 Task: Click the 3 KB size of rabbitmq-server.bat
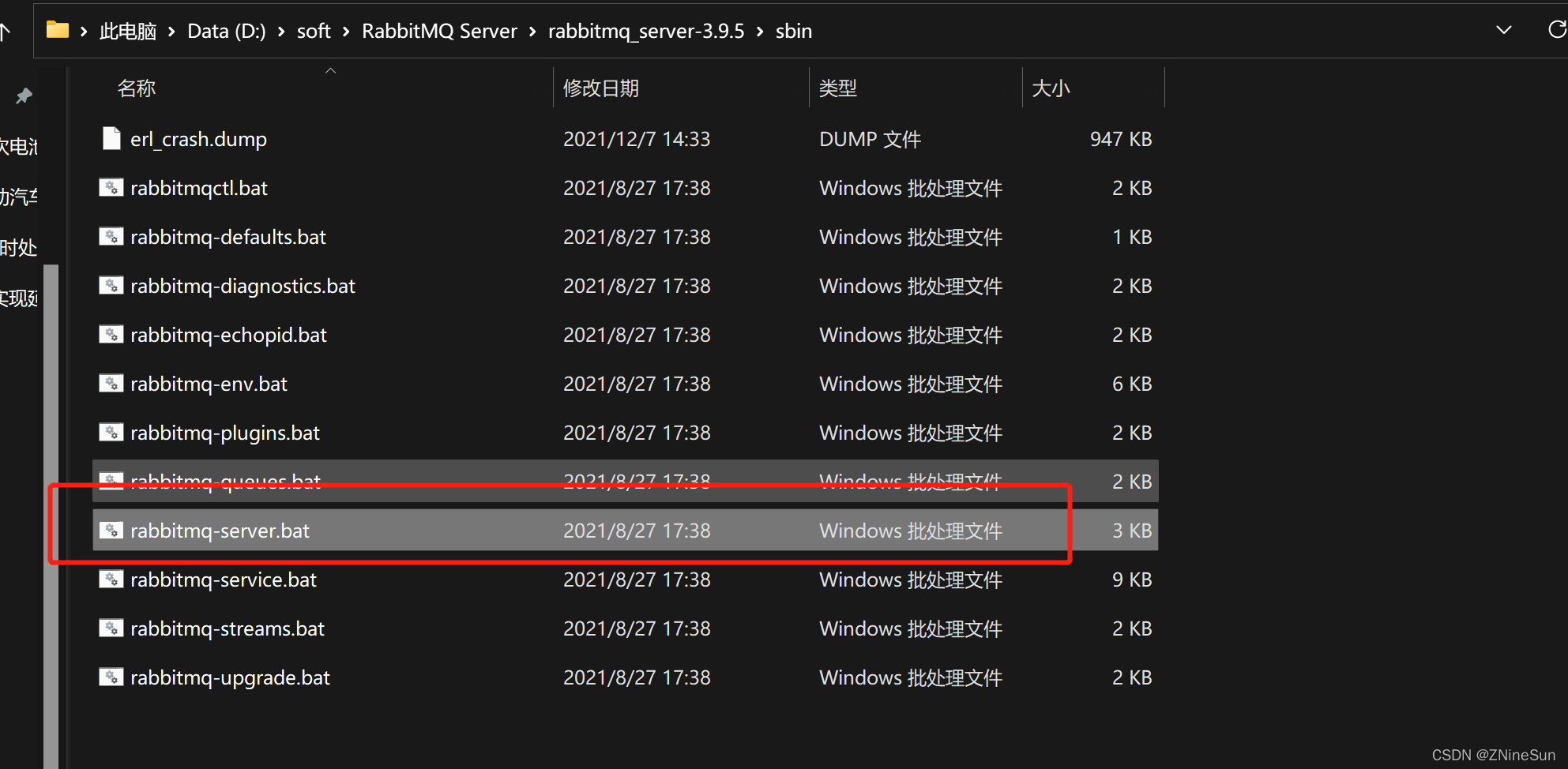pyautogui.click(x=1132, y=531)
